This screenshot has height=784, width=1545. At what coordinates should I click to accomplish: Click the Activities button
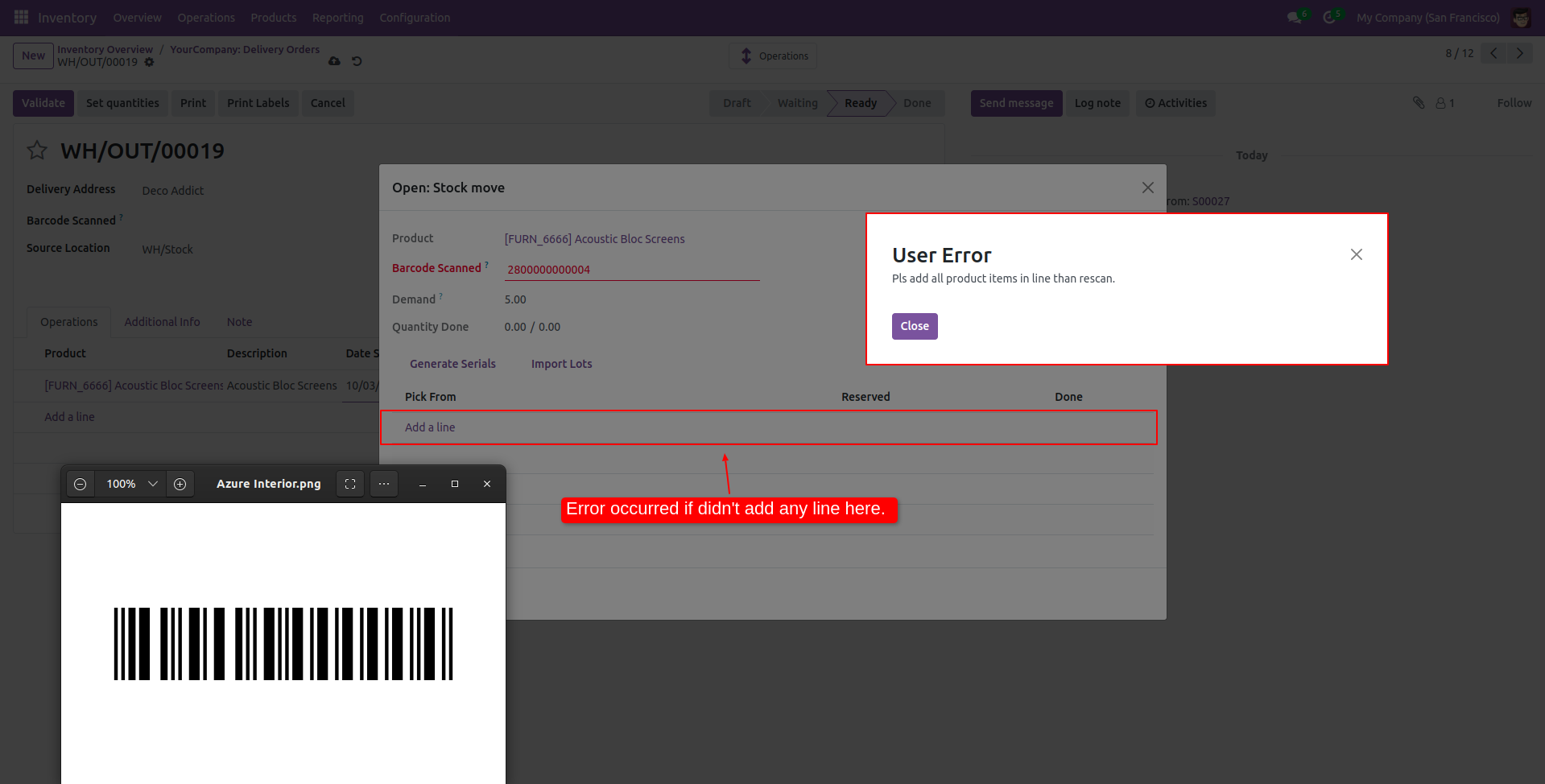click(1175, 103)
